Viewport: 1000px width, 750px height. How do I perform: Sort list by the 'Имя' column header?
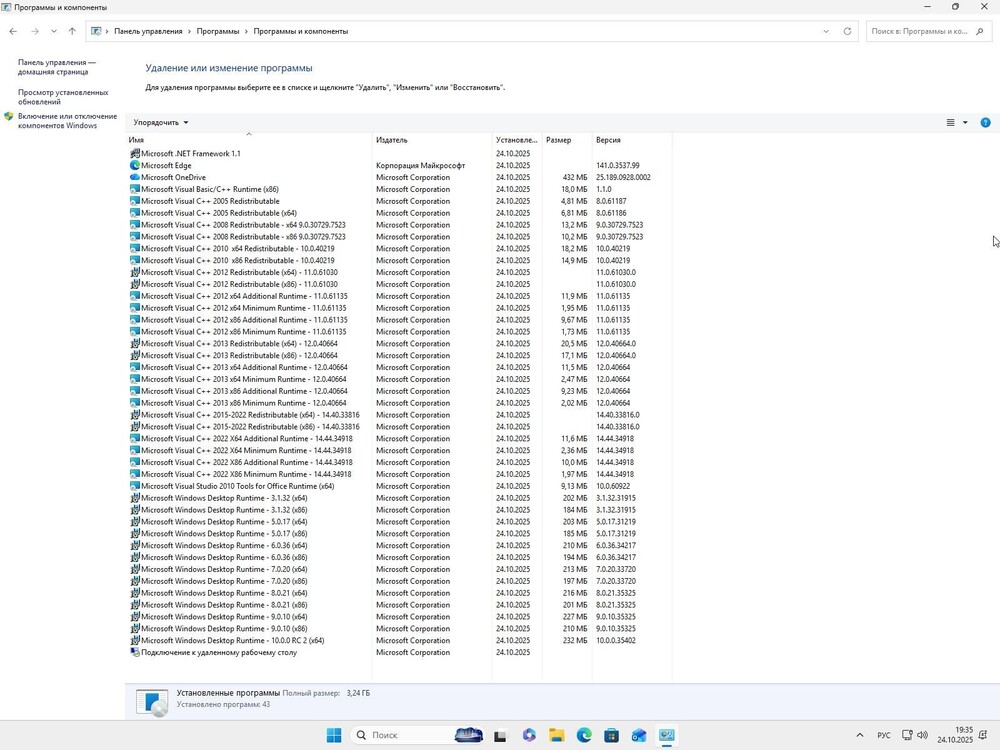tap(137, 140)
